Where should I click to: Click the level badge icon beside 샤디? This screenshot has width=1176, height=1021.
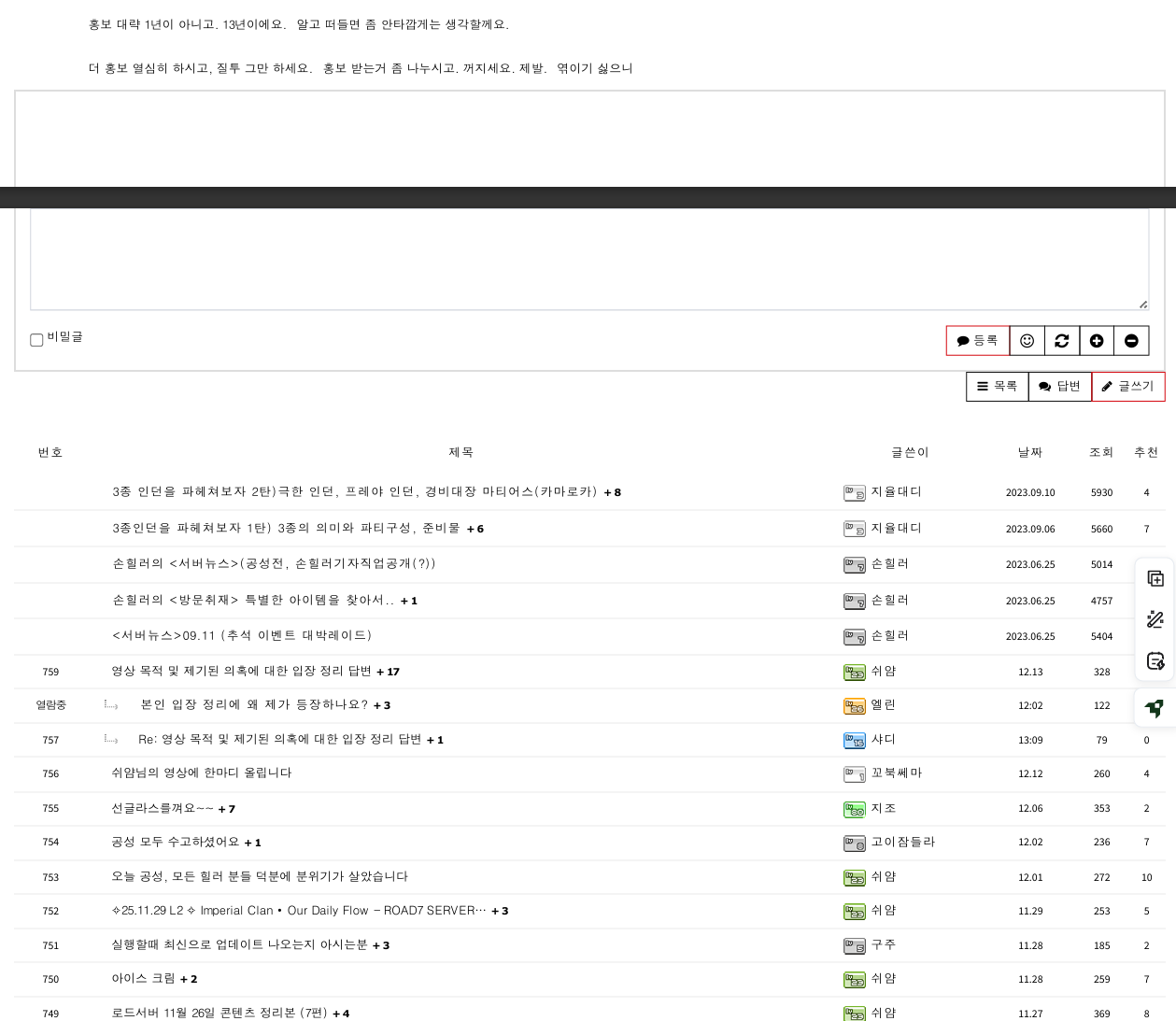pos(854,740)
